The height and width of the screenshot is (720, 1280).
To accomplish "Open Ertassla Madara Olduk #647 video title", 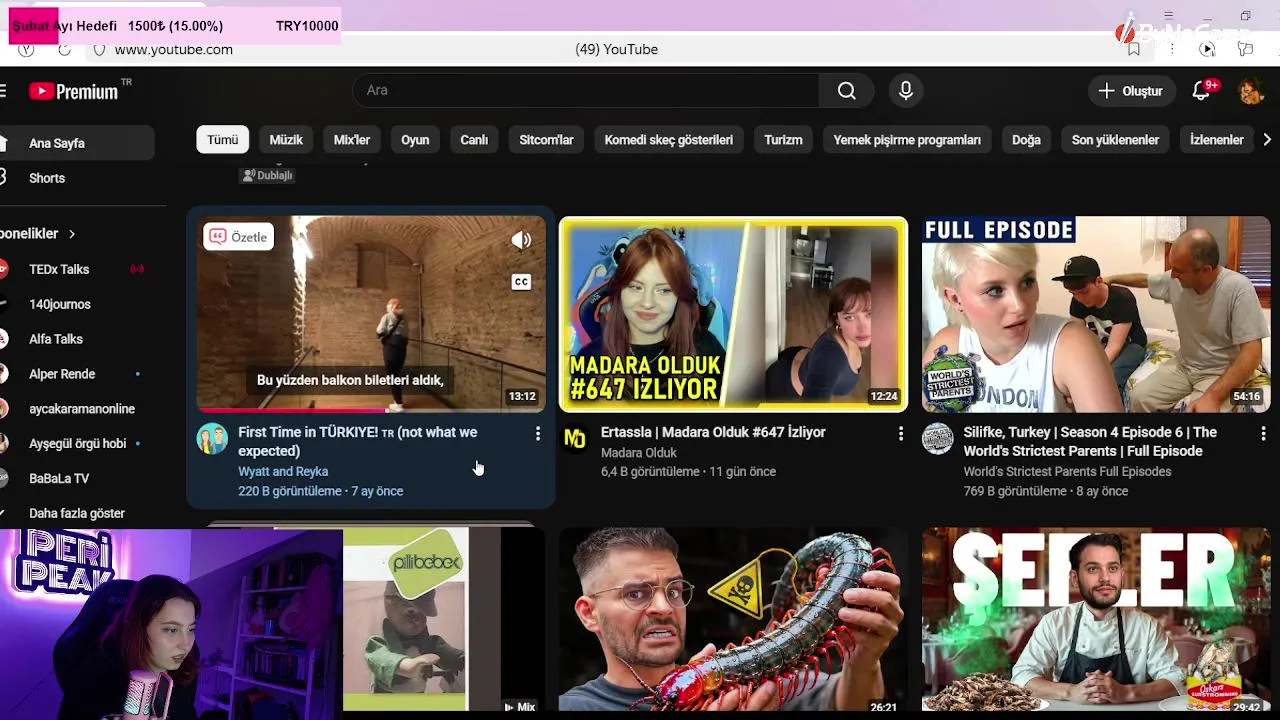I will point(713,432).
